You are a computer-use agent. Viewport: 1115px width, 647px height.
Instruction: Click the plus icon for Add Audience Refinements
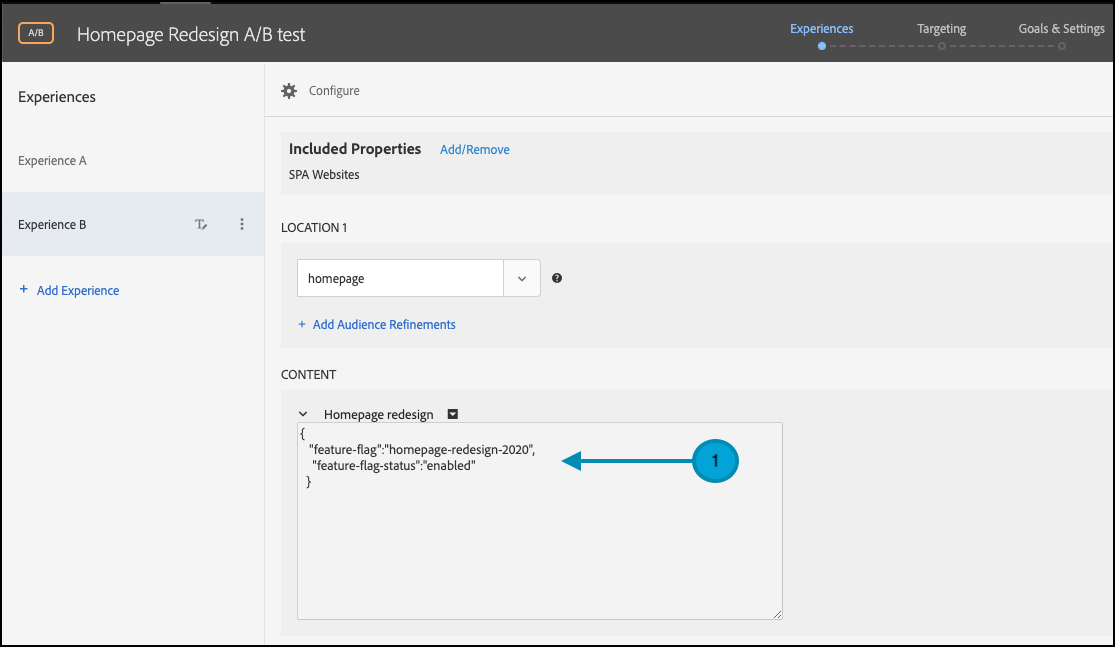tap(302, 325)
